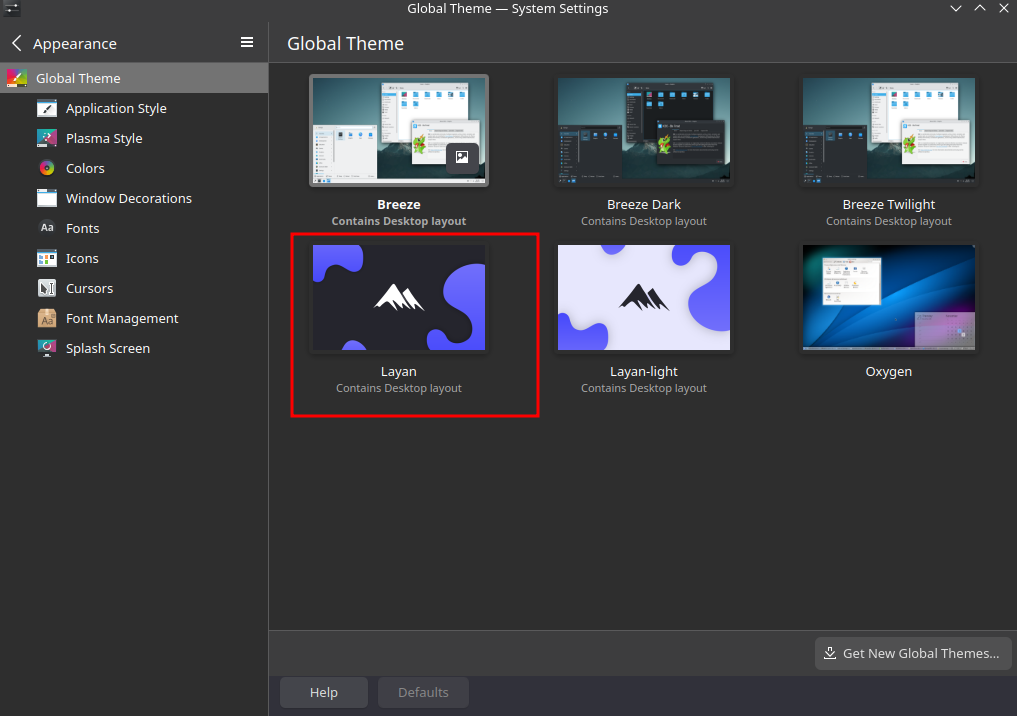Click the Global Theme sidebar icon
Image resolution: width=1017 pixels, height=716 pixels.
pyautogui.click(x=17, y=78)
